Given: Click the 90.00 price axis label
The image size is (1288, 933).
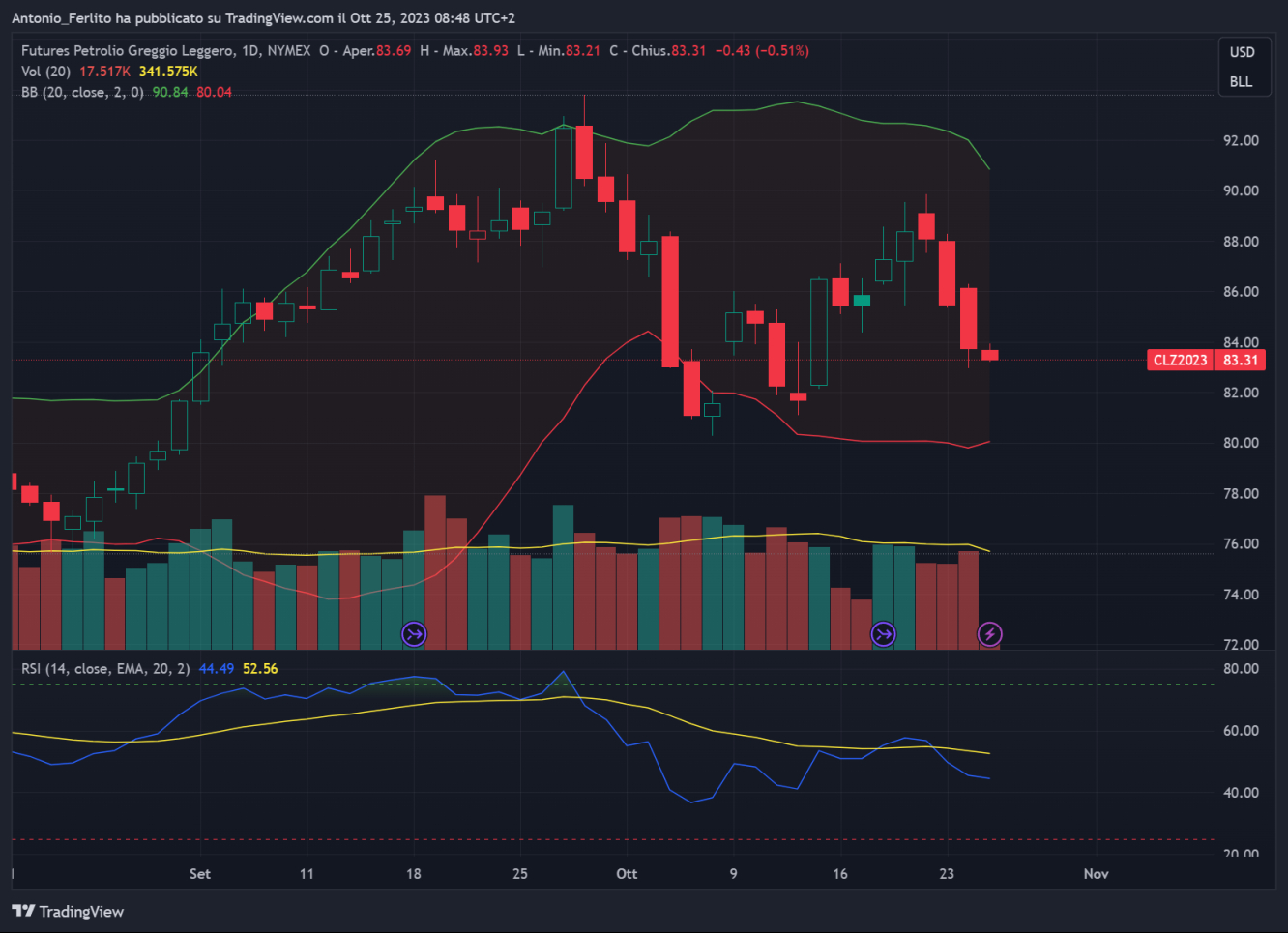Looking at the screenshot, I should point(1241,190).
